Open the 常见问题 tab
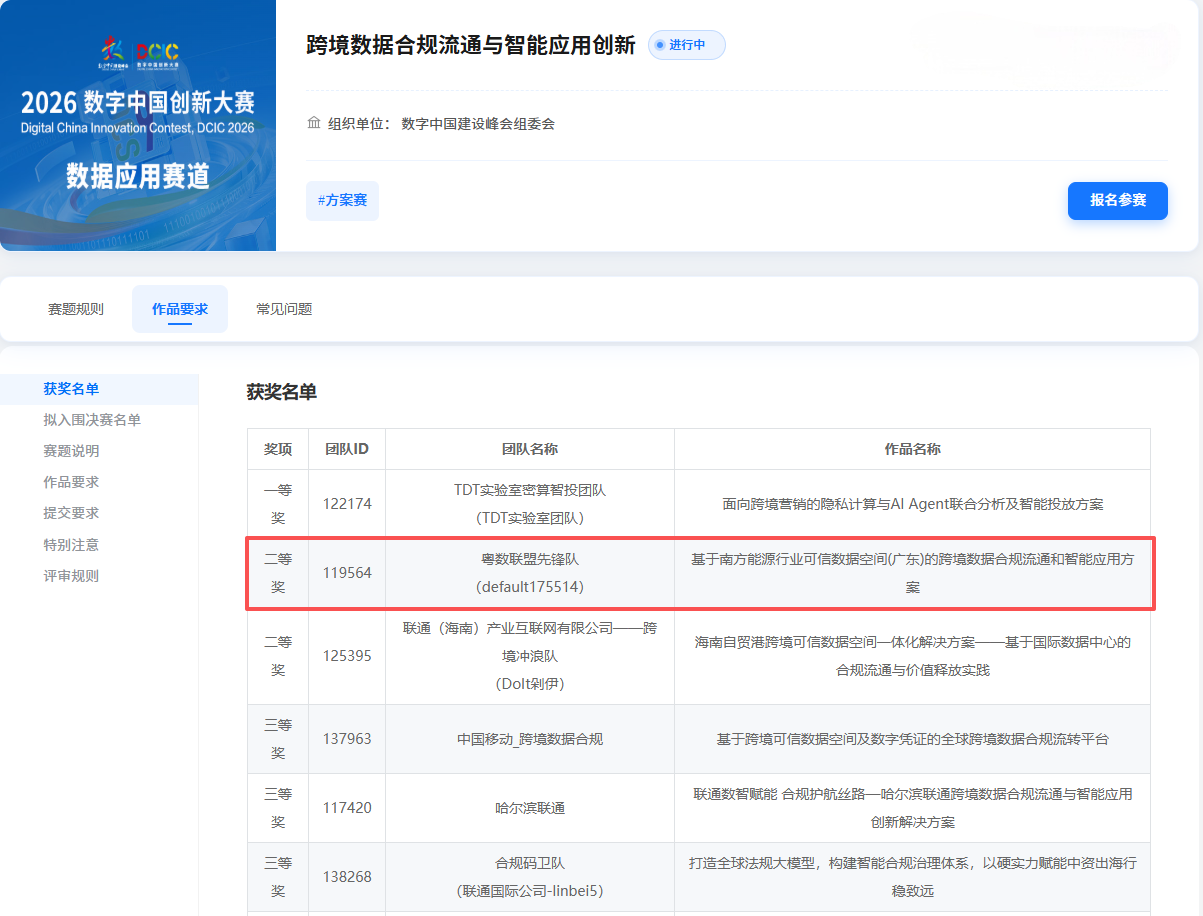The width and height of the screenshot is (1203, 916). 284,309
